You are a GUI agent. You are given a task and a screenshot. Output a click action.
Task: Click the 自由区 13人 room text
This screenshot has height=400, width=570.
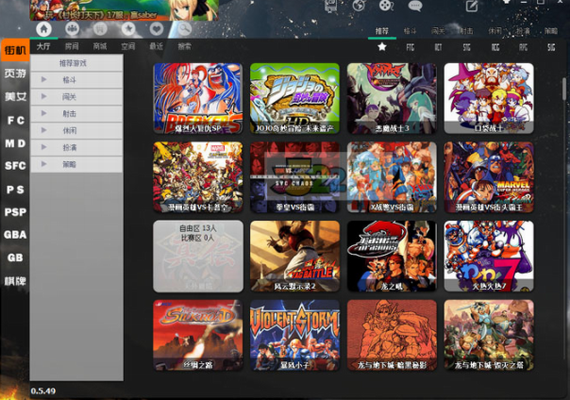coord(198,228)
